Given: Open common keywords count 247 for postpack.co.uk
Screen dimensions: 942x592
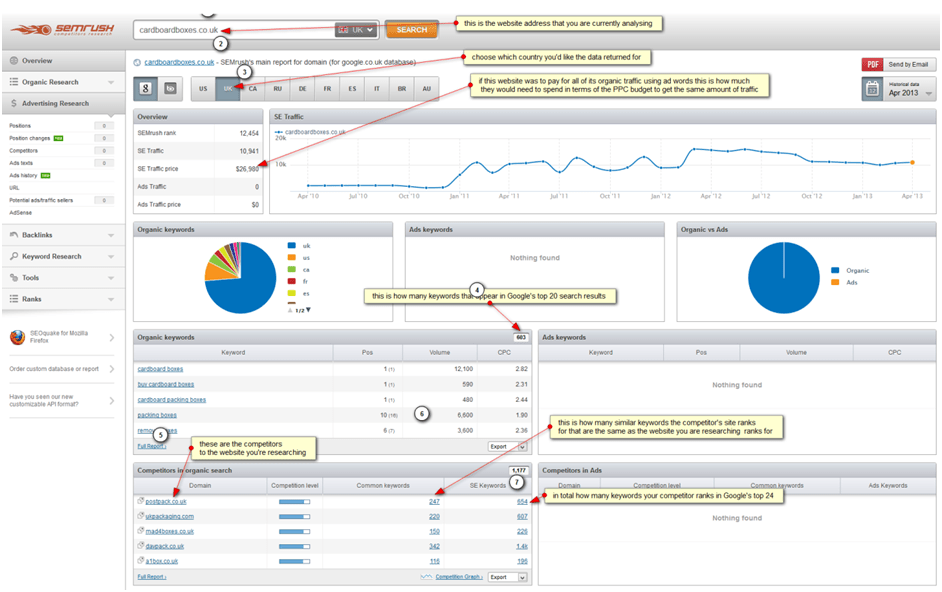Looking at the screenshot, I should pos(434,501).
